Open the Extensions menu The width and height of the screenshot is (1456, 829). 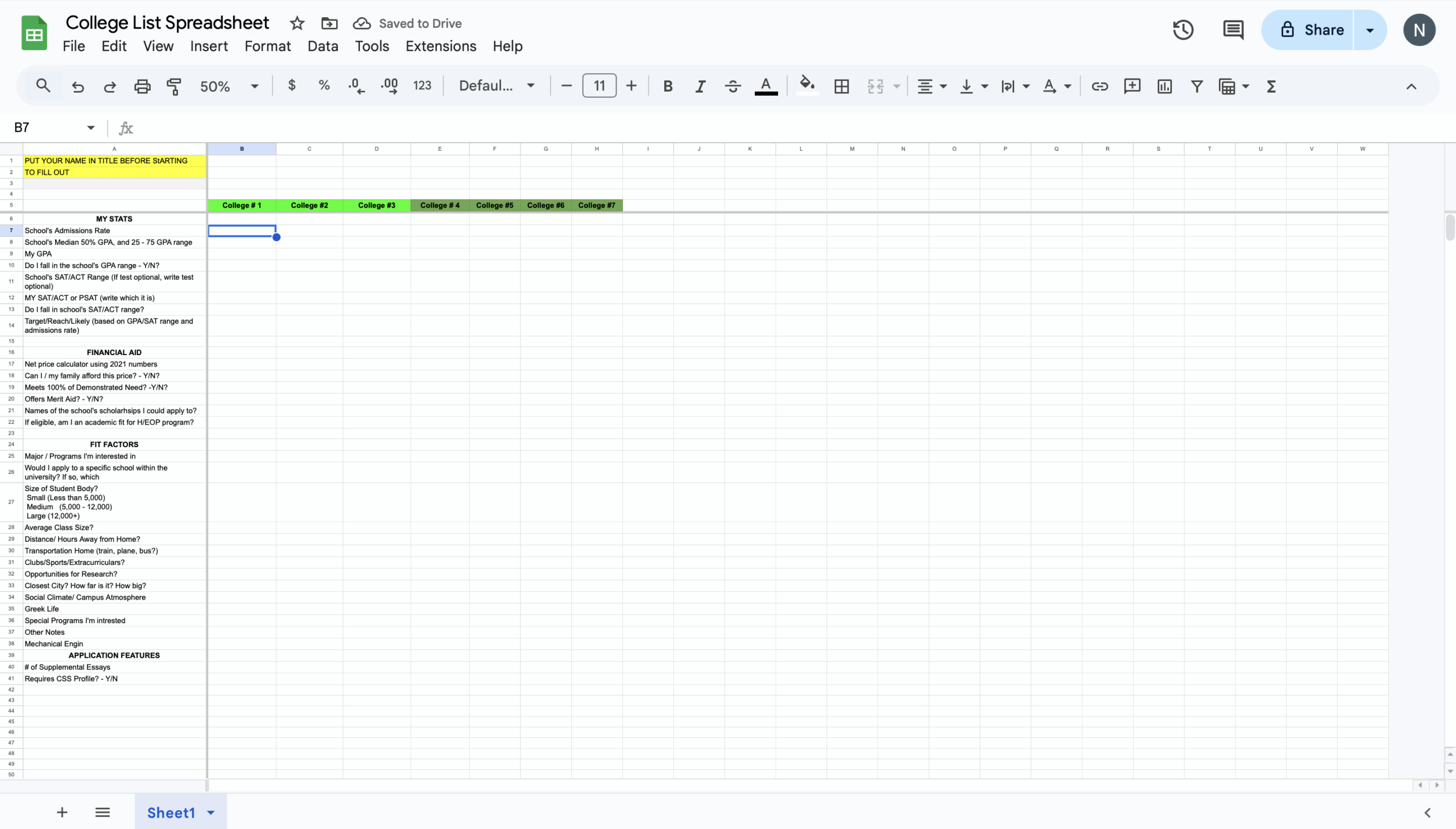pyautogui.click(x=440, y=46)
